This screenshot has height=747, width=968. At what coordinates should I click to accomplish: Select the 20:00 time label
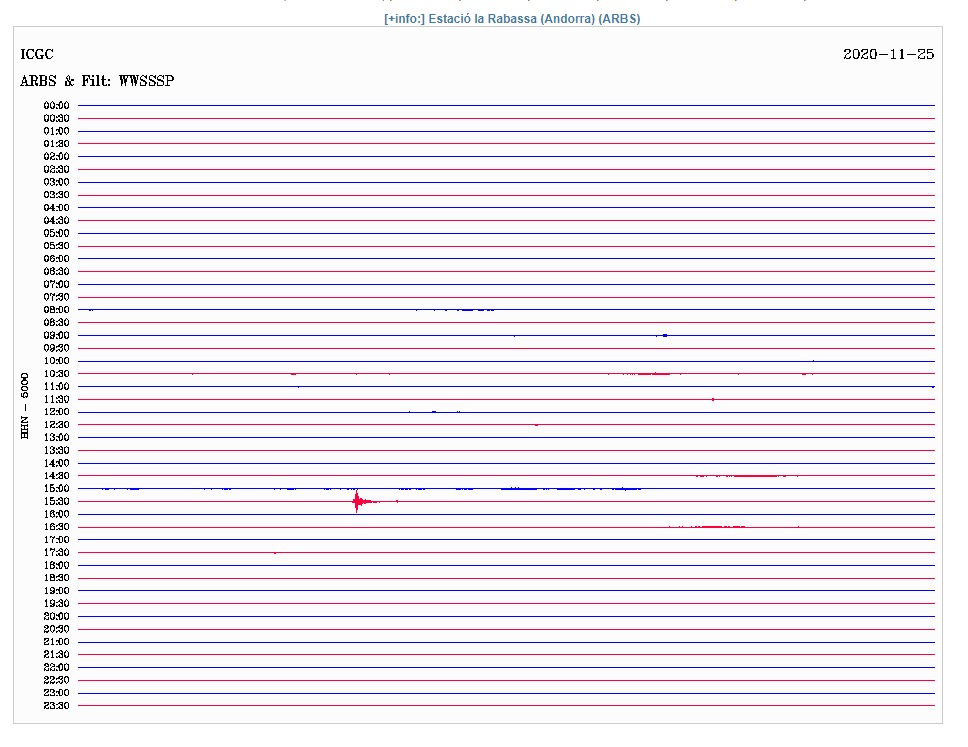pos(56,616)
